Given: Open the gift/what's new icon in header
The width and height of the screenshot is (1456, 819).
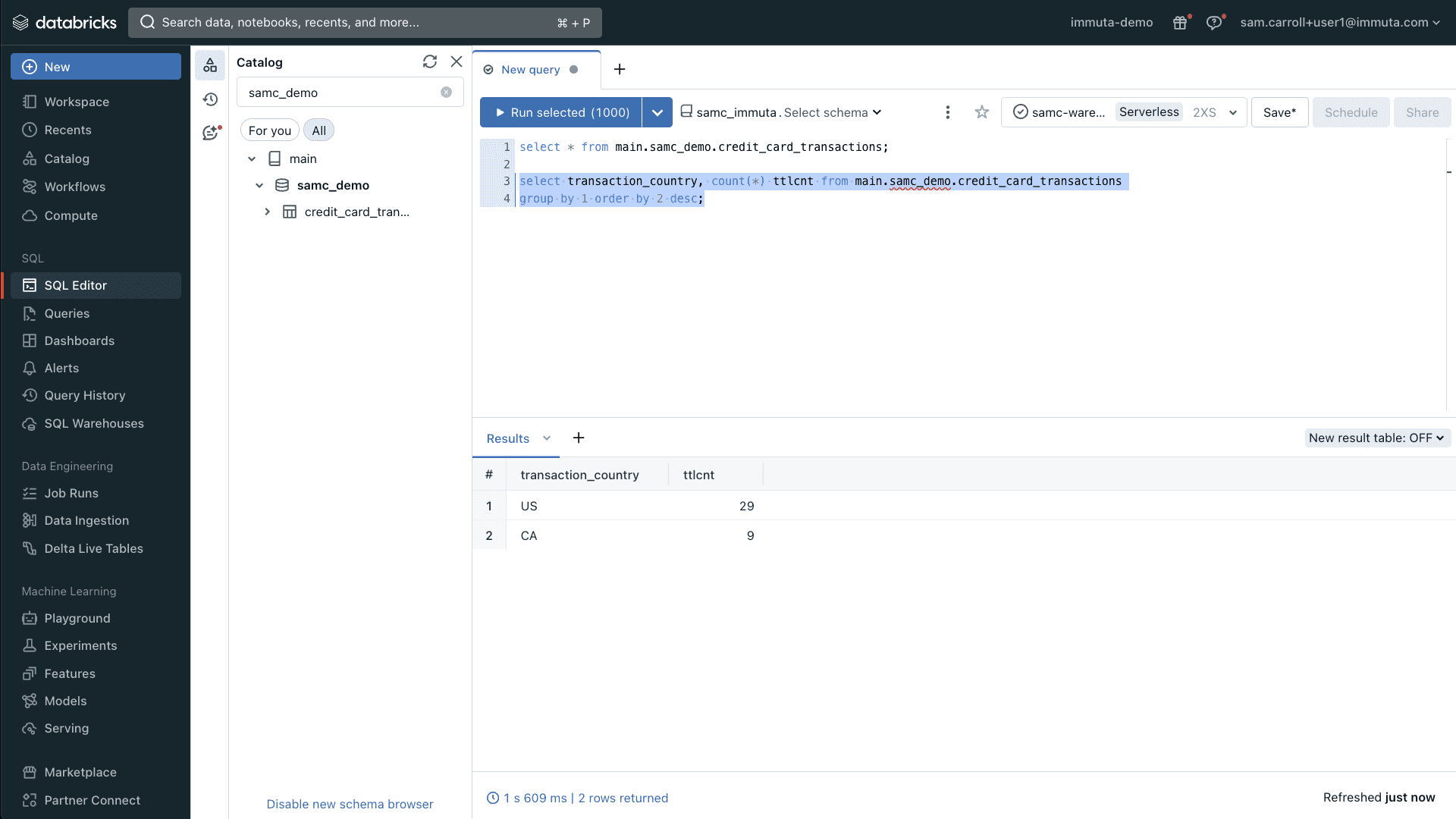Looking at the screenshot, I should point(1180,23).
